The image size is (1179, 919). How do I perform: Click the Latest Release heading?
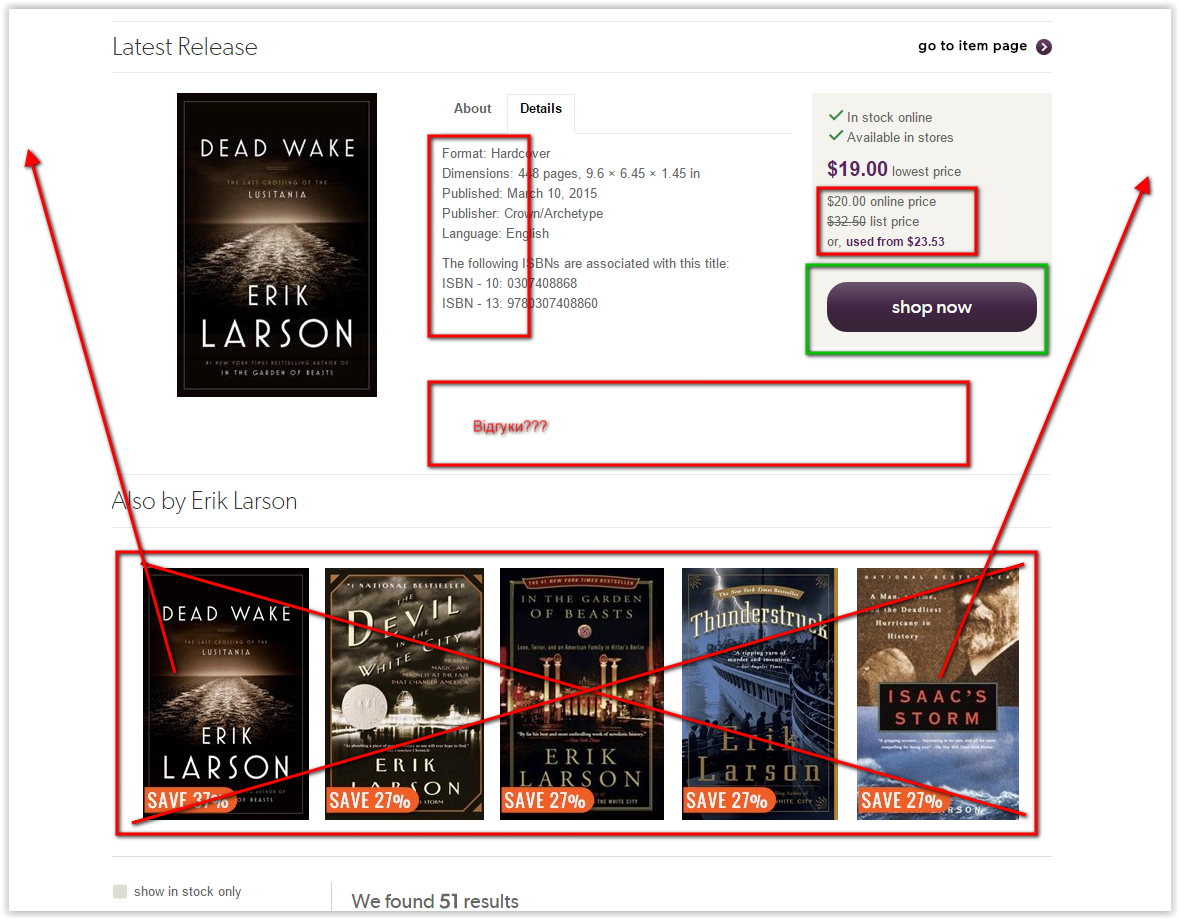pyautogui.click(x=185, y=47)
